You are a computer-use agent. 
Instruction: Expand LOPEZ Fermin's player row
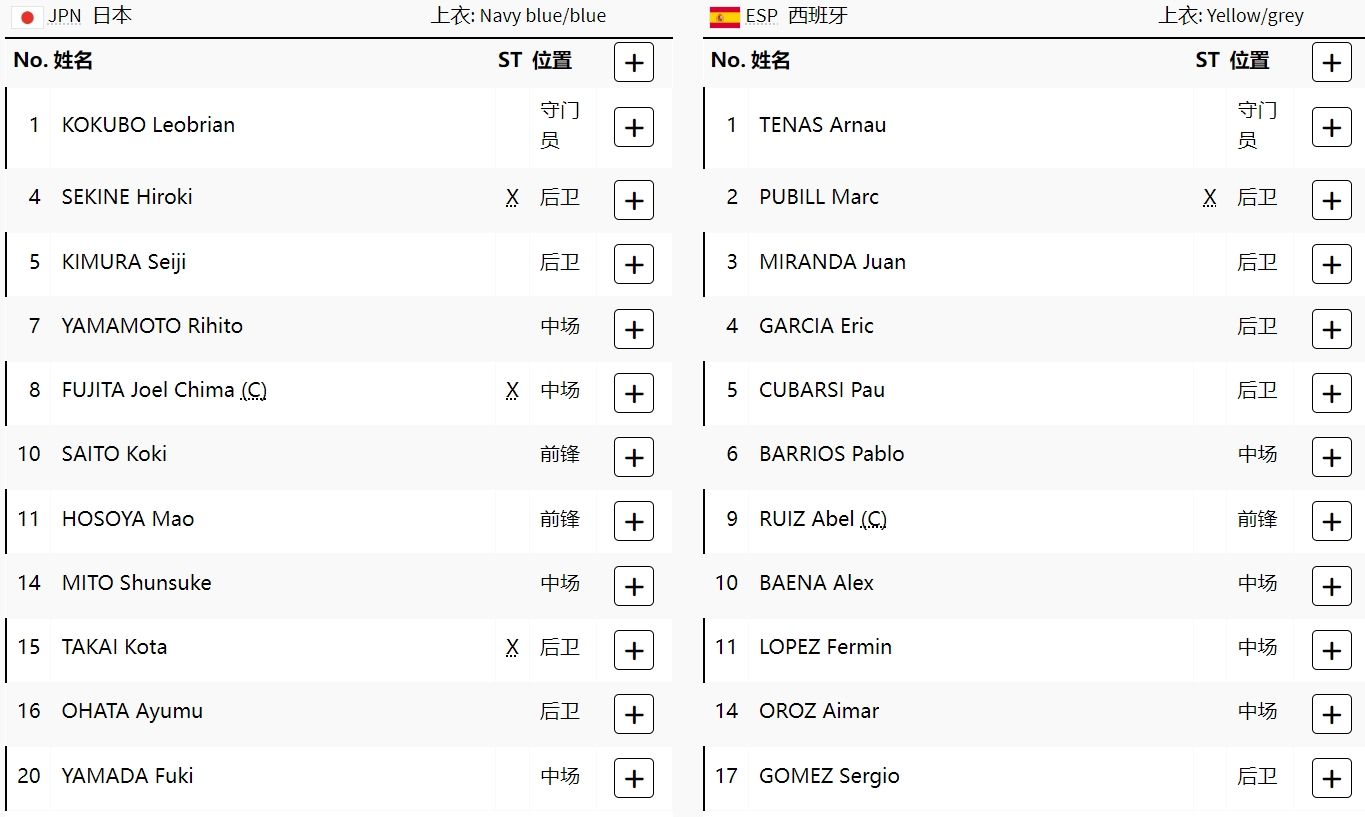pos(1331,650)
